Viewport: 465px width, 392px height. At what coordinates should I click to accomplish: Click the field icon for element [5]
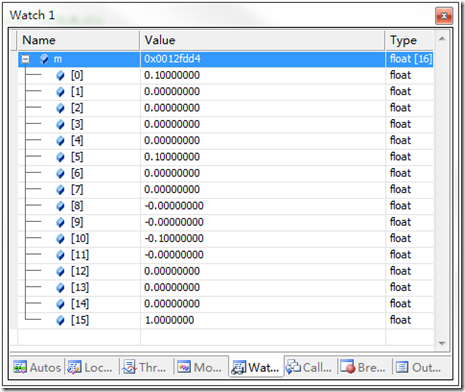point(60,157)
